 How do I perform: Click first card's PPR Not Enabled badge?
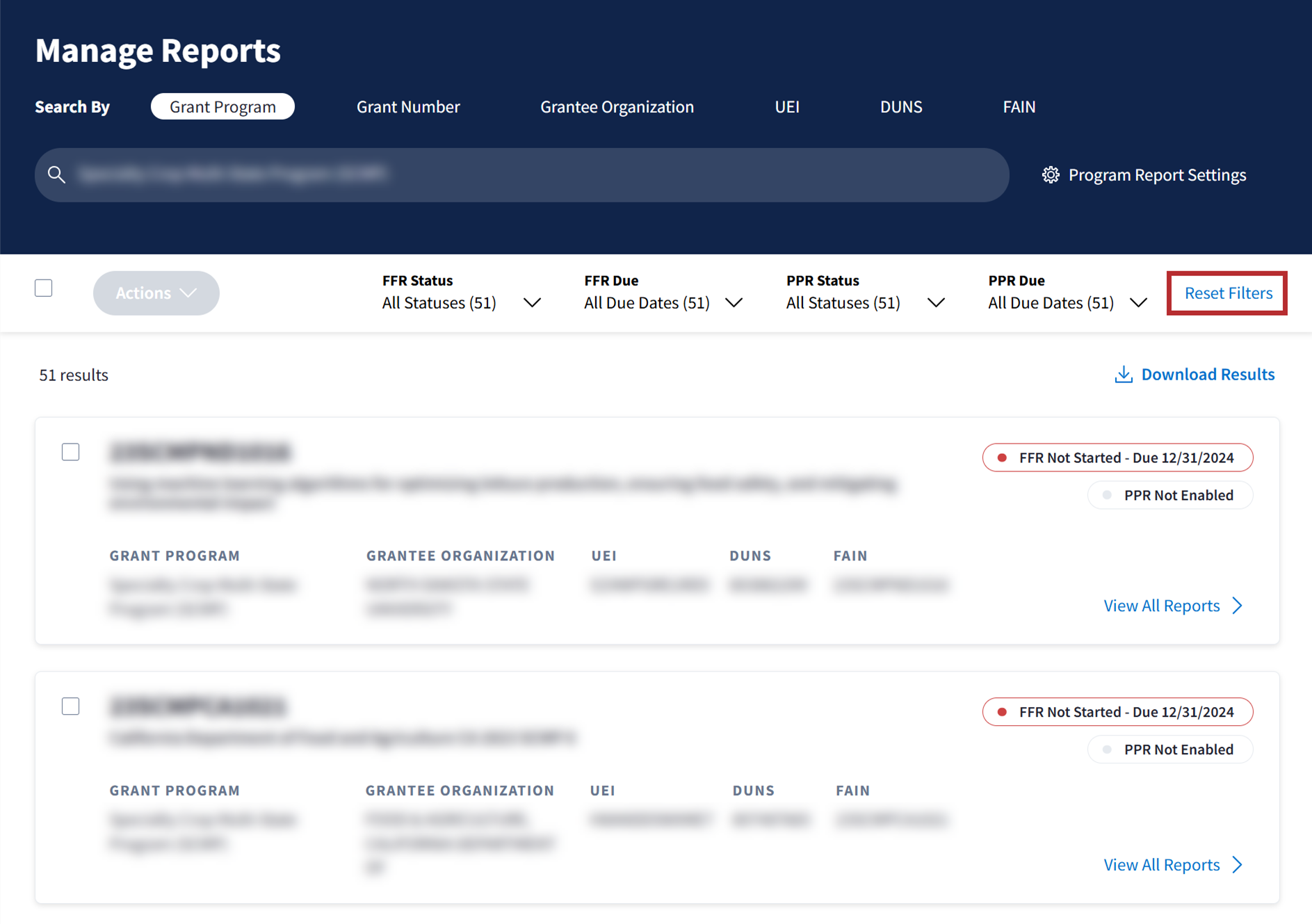coord(1169,495)
